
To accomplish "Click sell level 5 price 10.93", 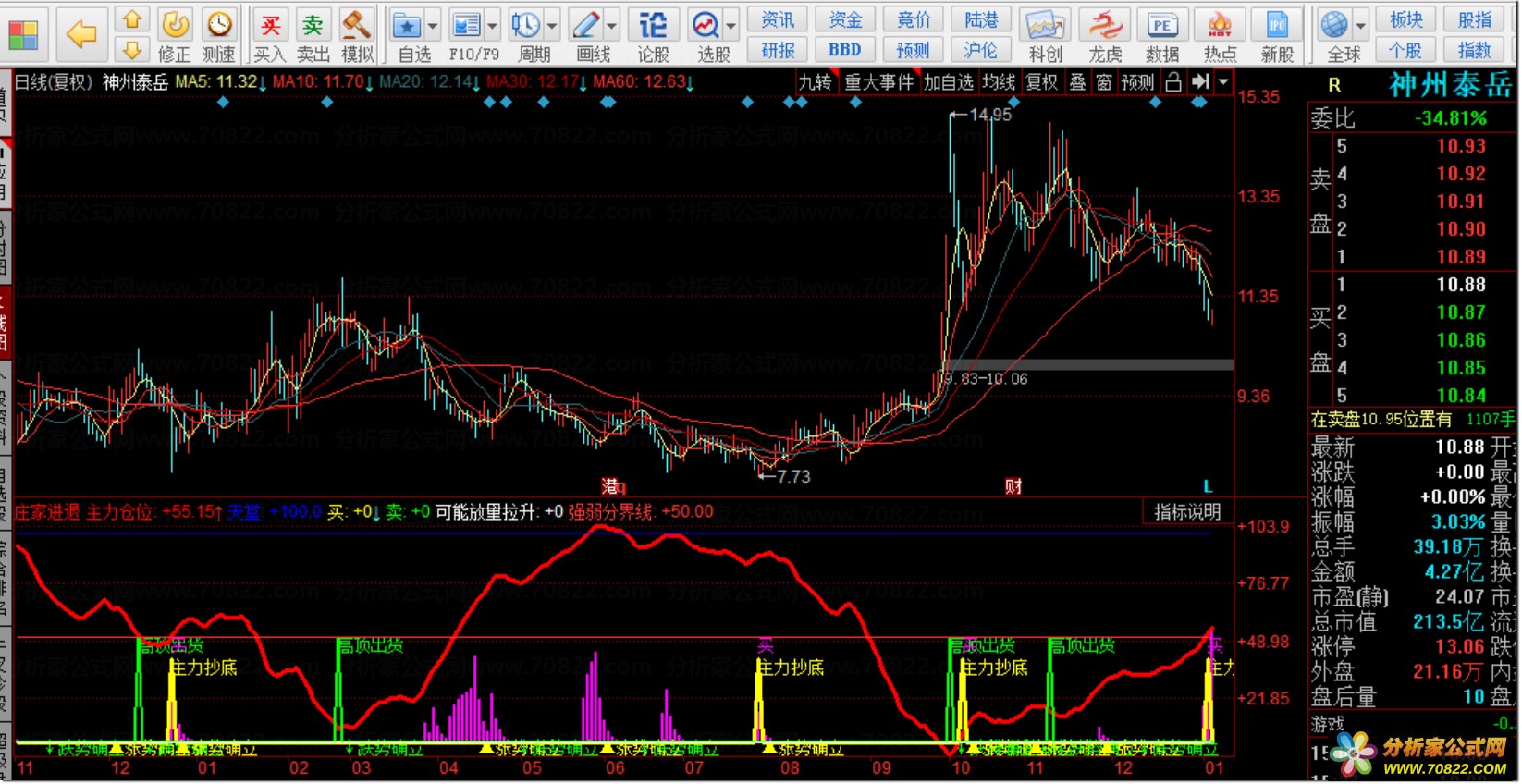I will point(1460,146).
